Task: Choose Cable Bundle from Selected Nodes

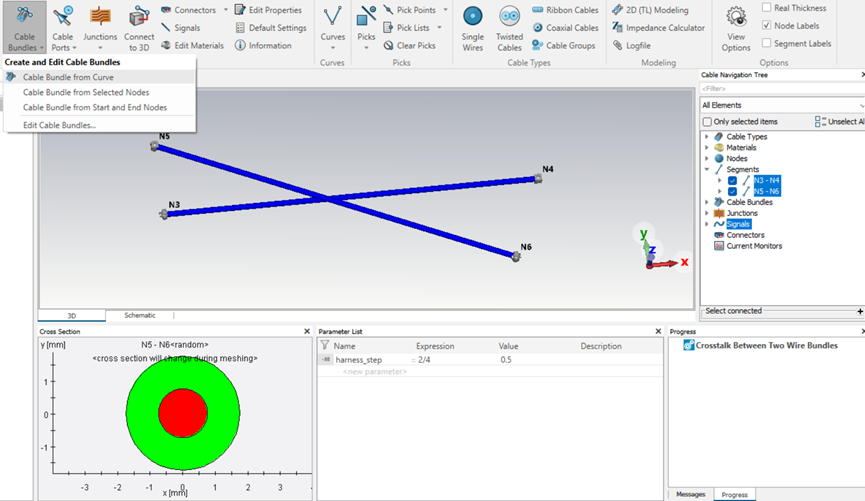Action: click(86, 92)
